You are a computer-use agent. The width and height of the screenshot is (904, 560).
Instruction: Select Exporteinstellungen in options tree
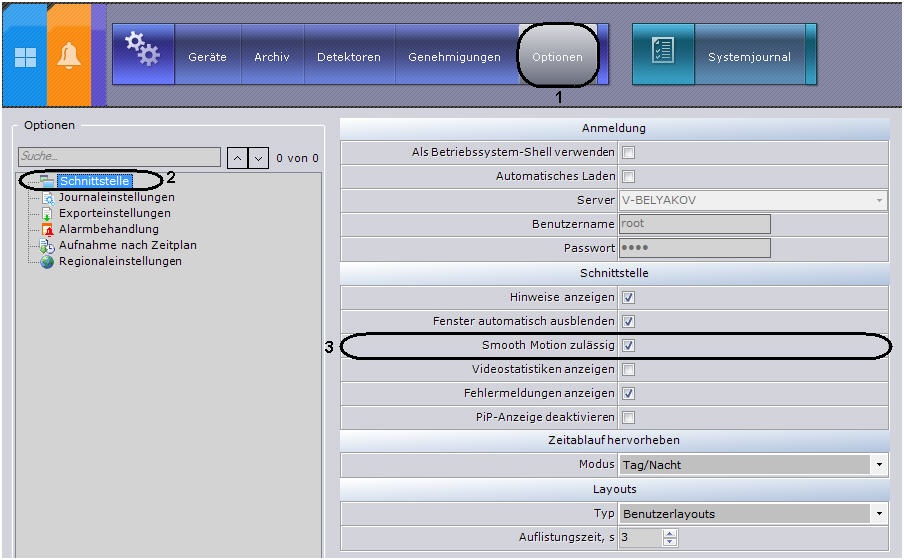[x=115, y=213]
